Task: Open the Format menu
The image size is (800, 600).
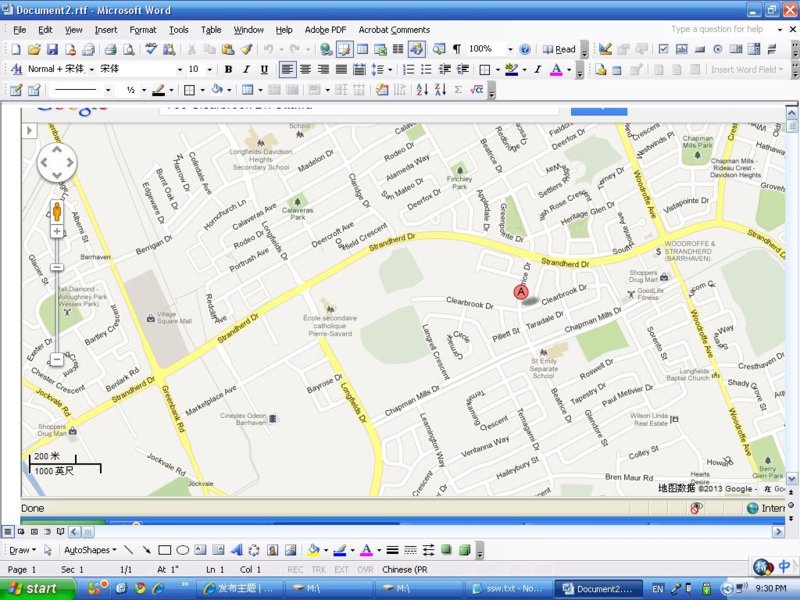Action: 143,30
